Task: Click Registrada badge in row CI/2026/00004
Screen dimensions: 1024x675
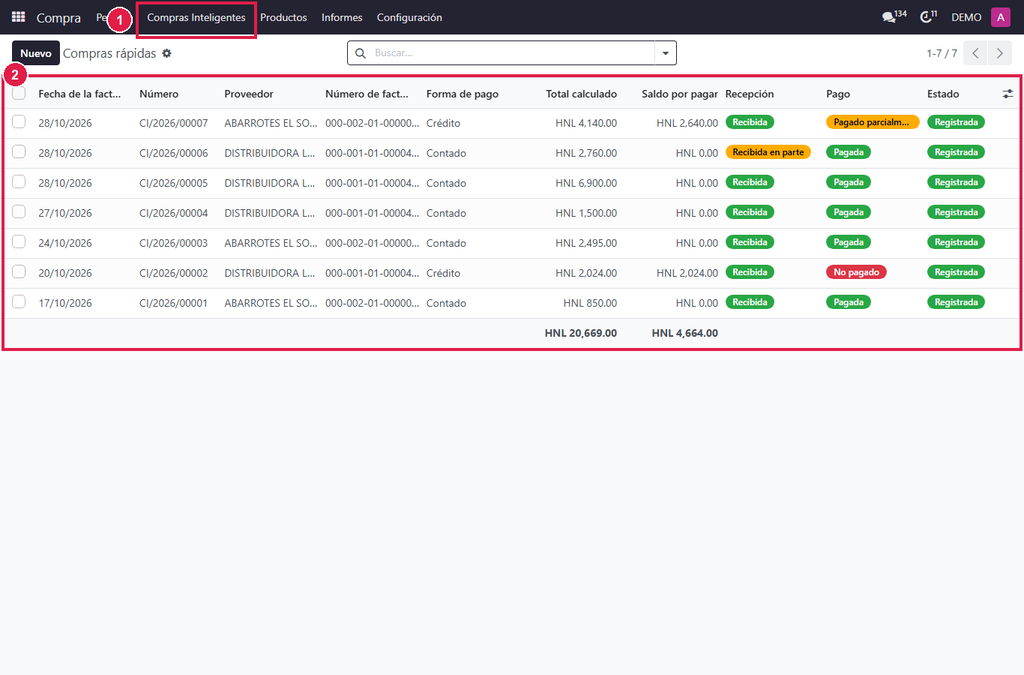Action: 956,212
